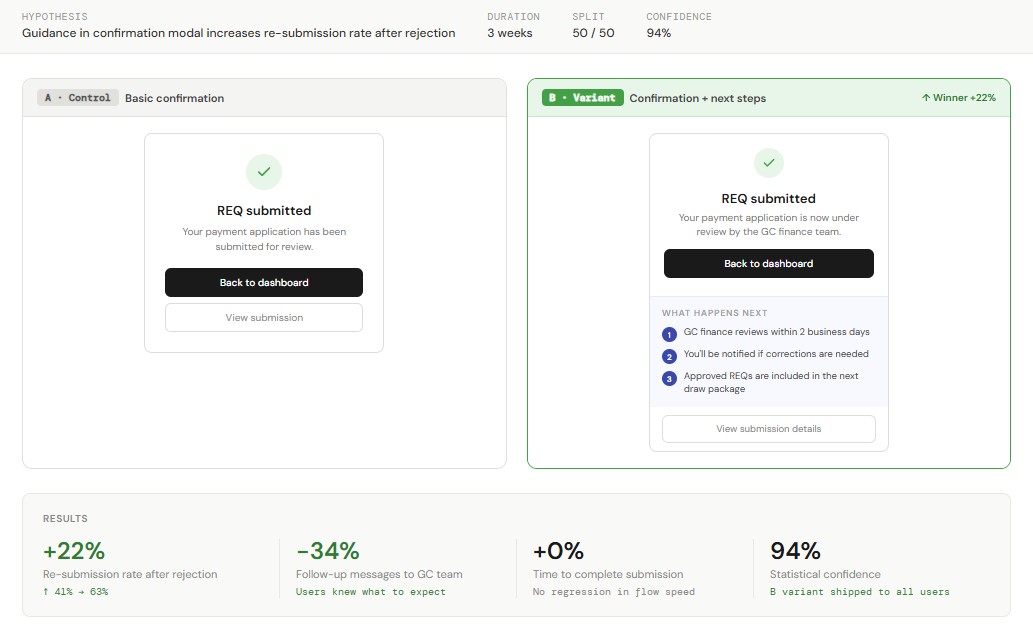This screenshot has height=632, width=1033.
Task: Click step 3 numbered circle icon
Action: (670, 378)
